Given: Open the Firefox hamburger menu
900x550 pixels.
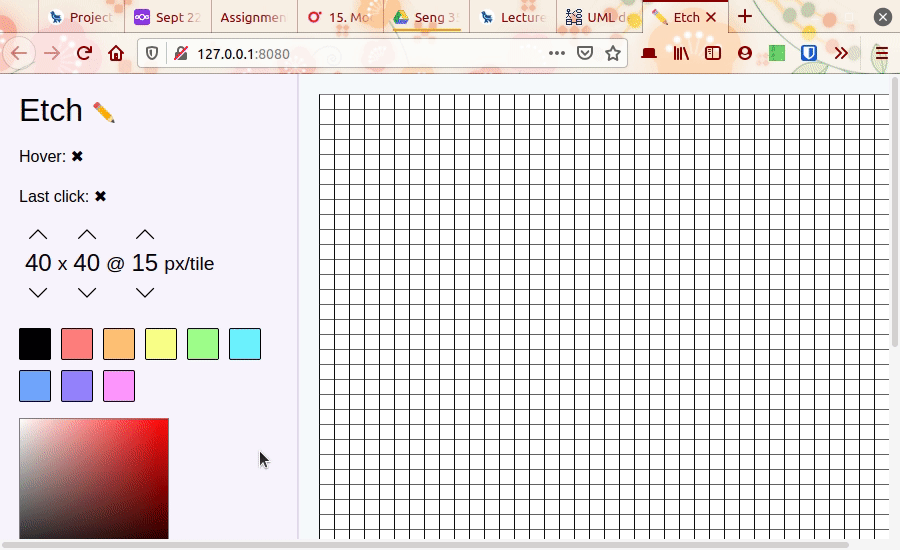Looking at the screenshot, I should (x=882, y=53).
